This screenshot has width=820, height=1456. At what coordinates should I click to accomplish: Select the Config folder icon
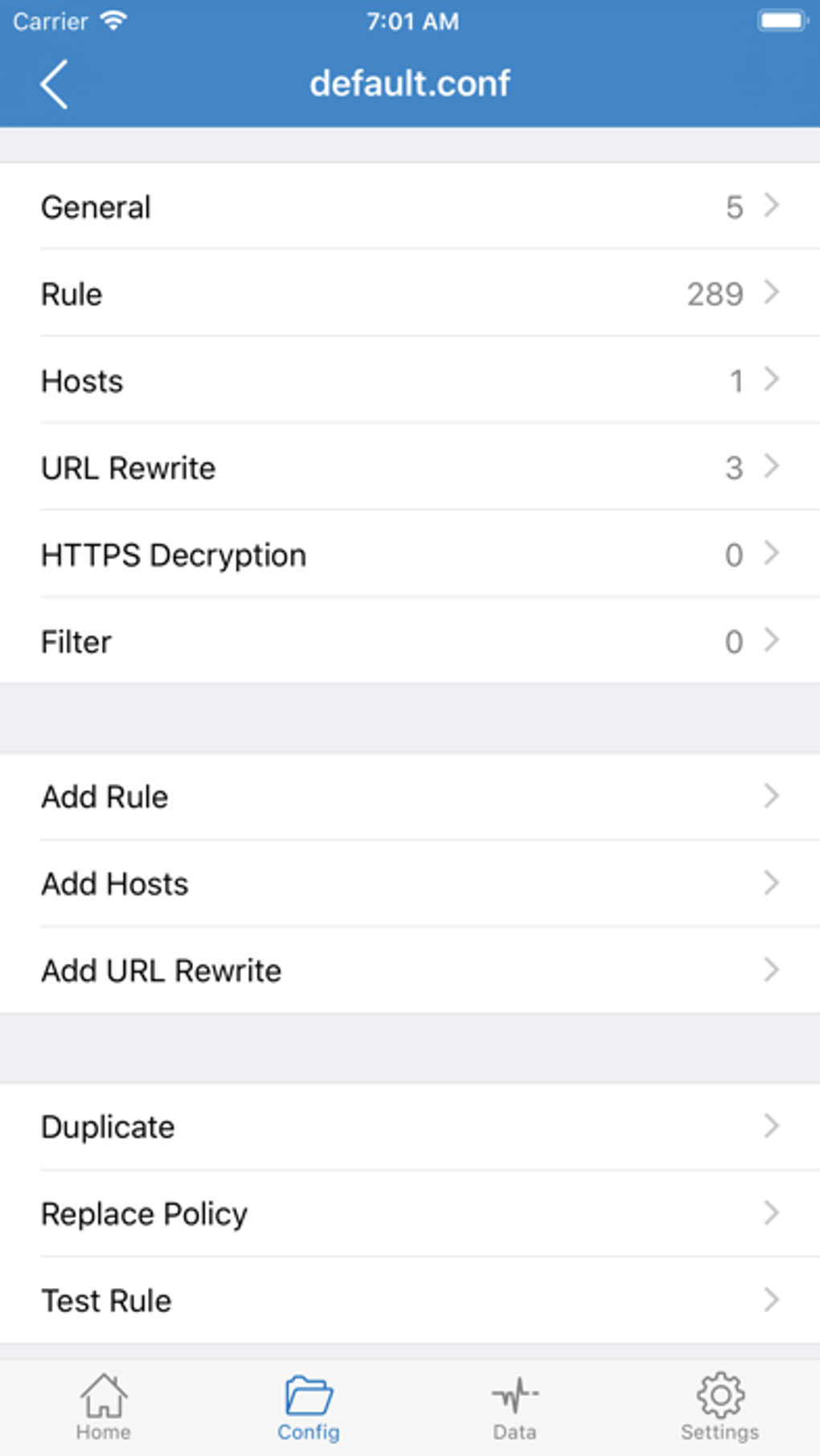coord(309,1396)
